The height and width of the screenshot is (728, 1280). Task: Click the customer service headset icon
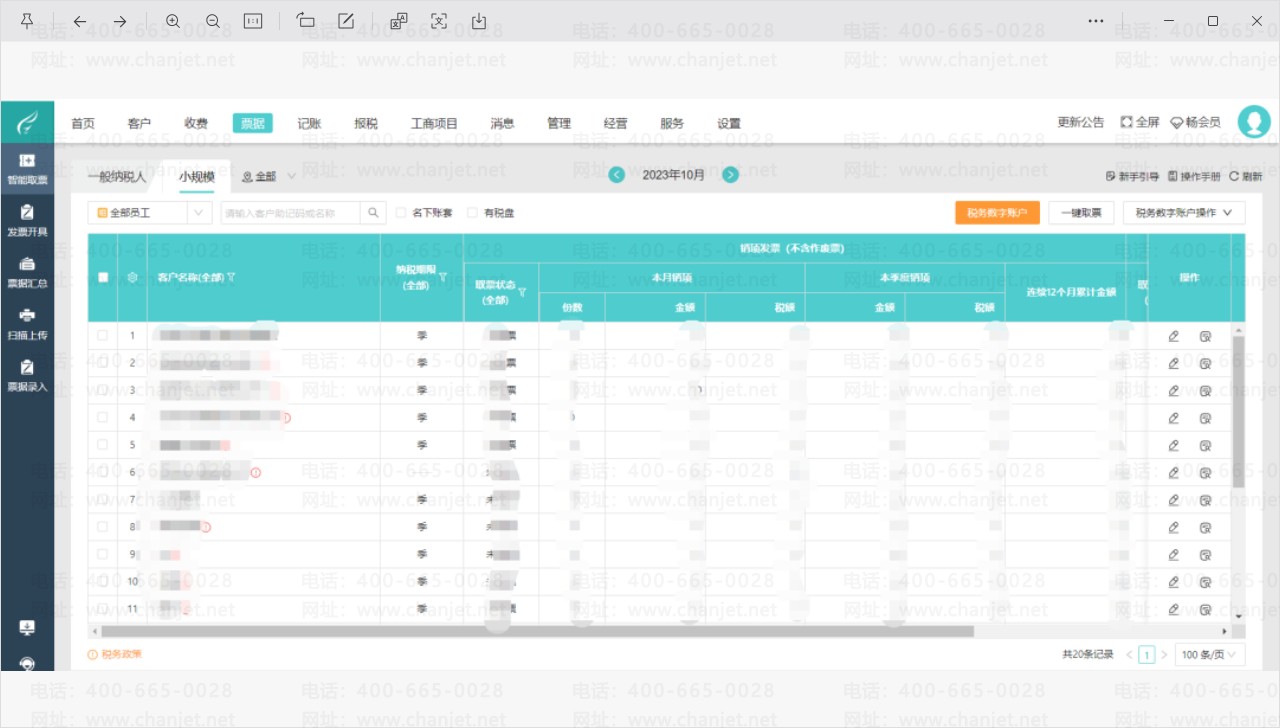27,662
